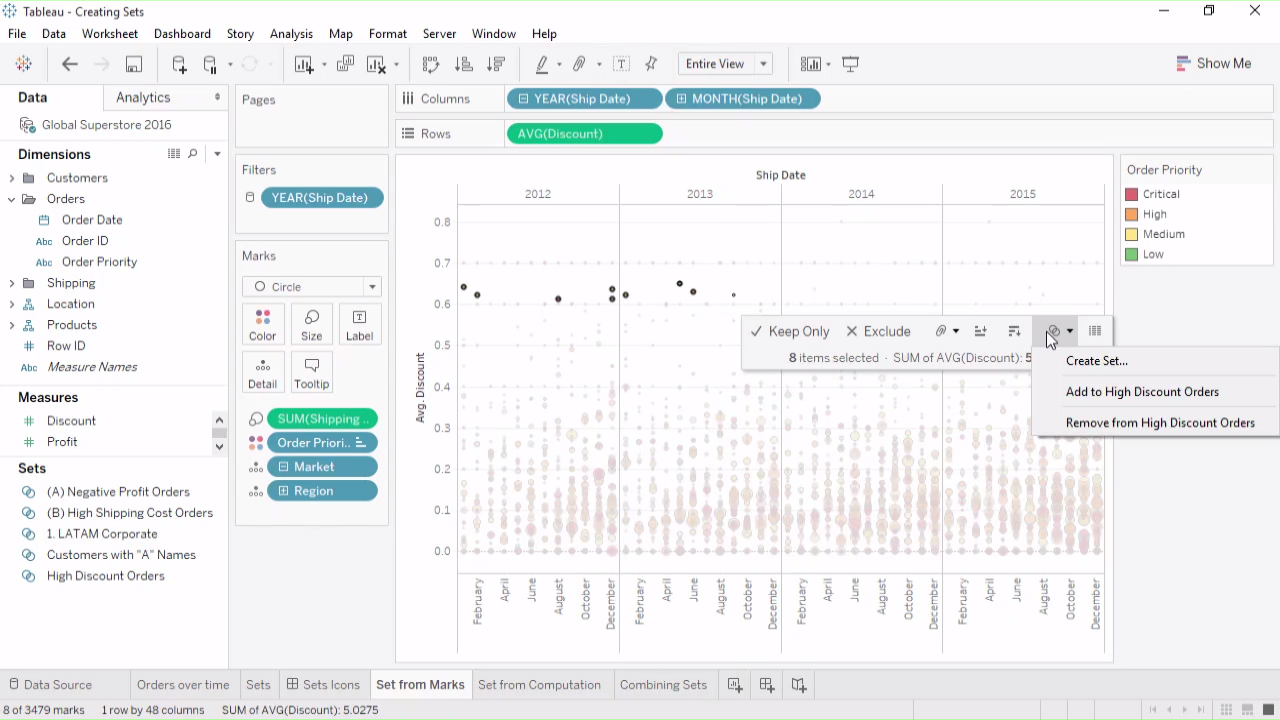Click the New Dashboard tab icon

tap(767, 685)
